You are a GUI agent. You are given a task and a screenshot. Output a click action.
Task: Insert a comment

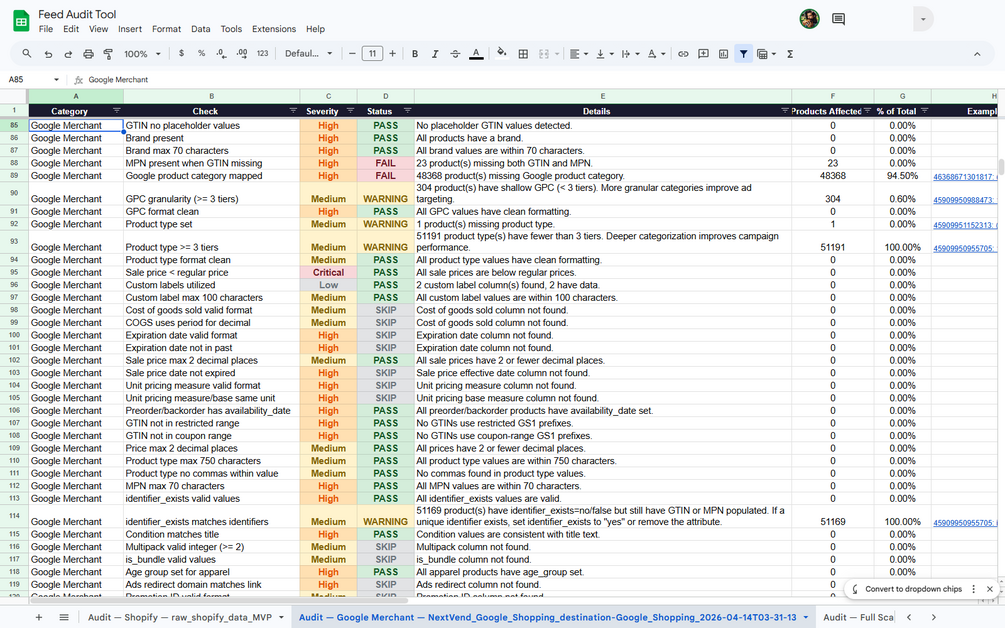[703, 54]
